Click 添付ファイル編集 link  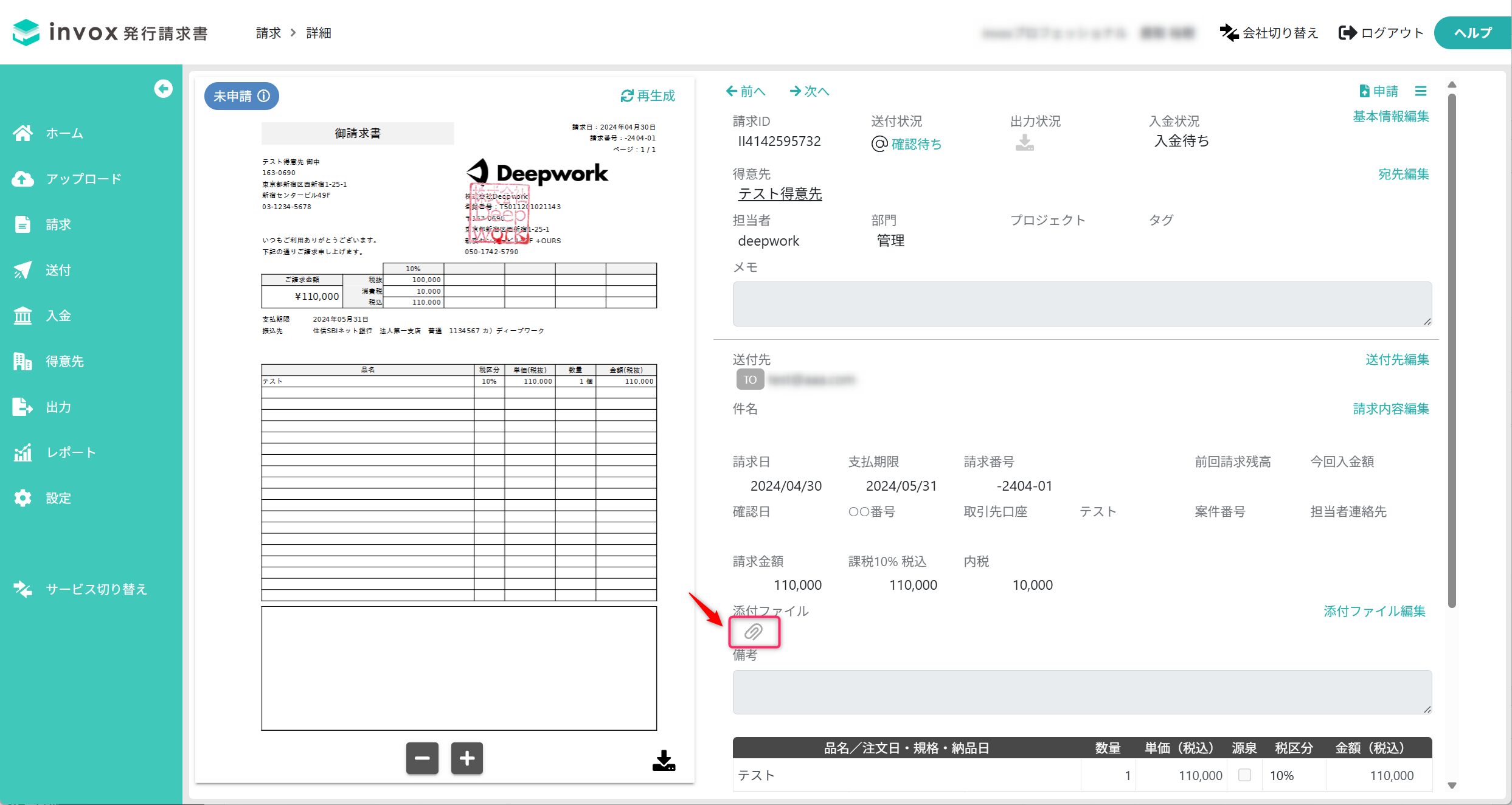[1375, 611]
